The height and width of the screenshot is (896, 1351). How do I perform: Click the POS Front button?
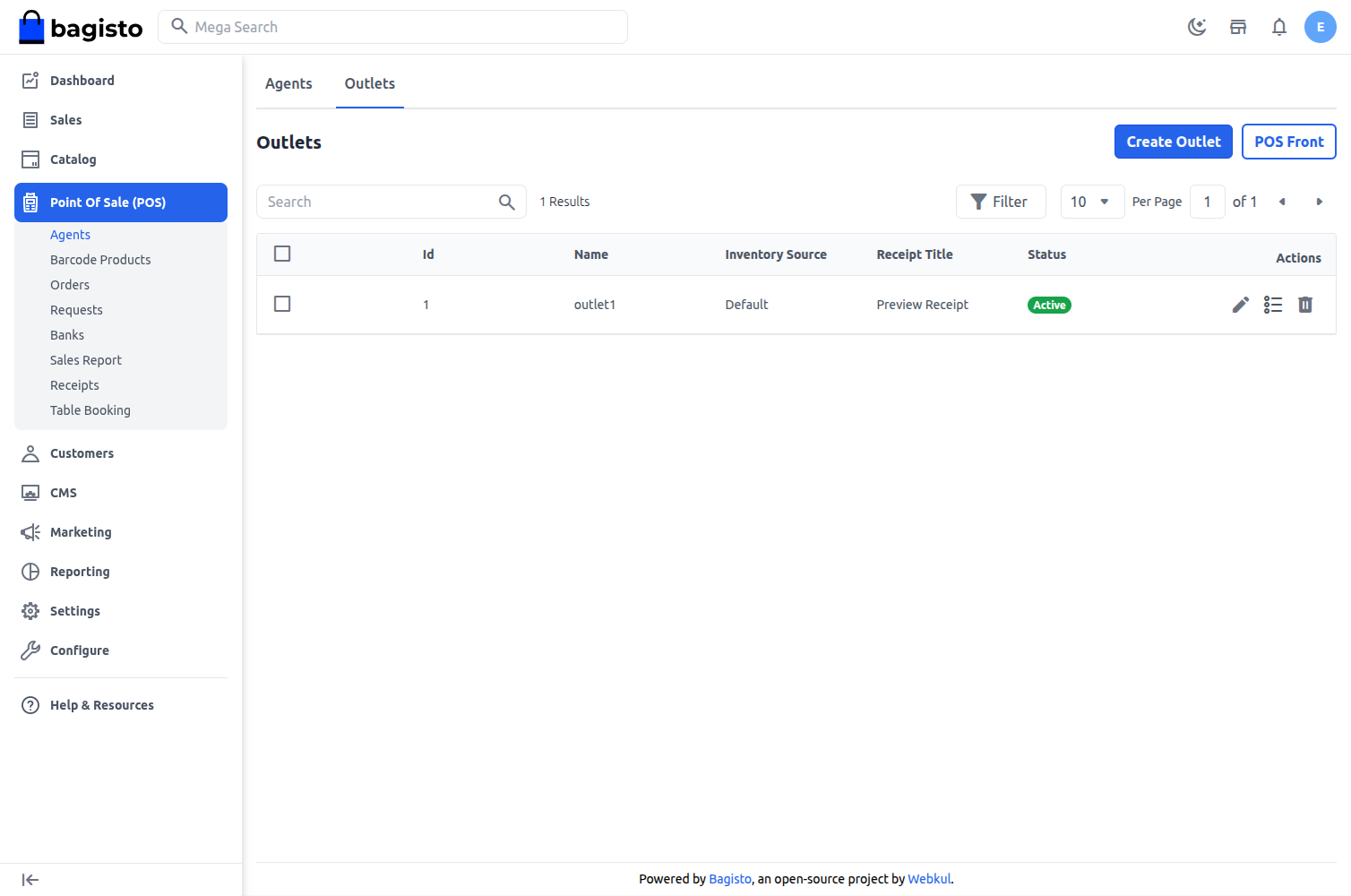click(x=1289, y=142)
